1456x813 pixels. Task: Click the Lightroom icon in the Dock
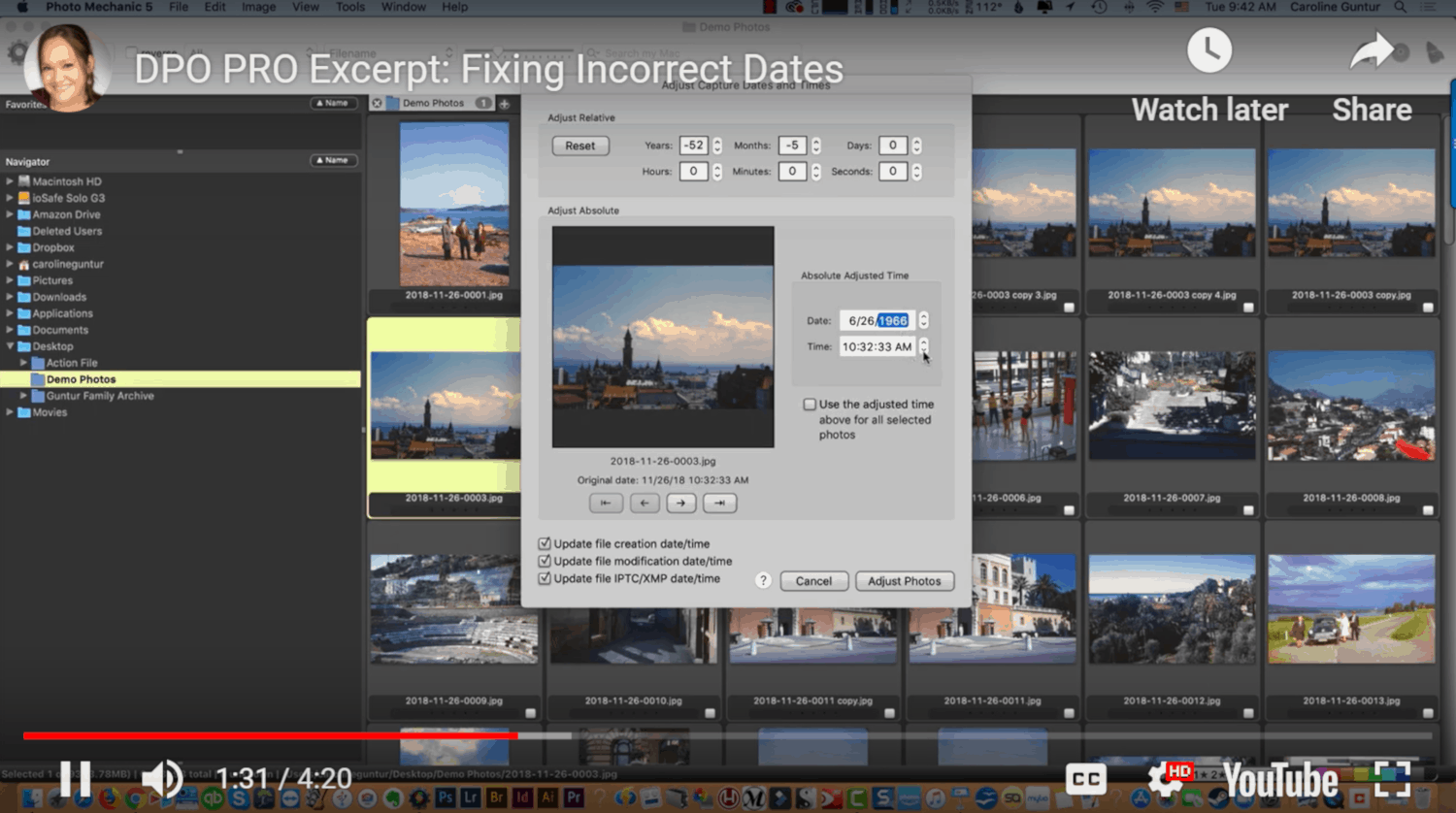[471, 798]
